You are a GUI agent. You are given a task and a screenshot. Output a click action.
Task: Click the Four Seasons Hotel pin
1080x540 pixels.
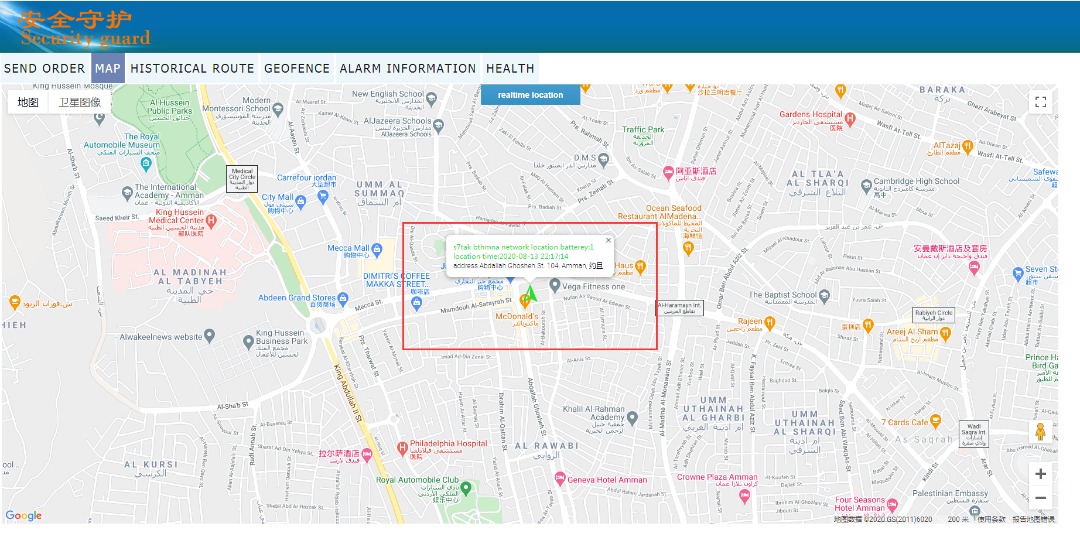coord(893,506)
